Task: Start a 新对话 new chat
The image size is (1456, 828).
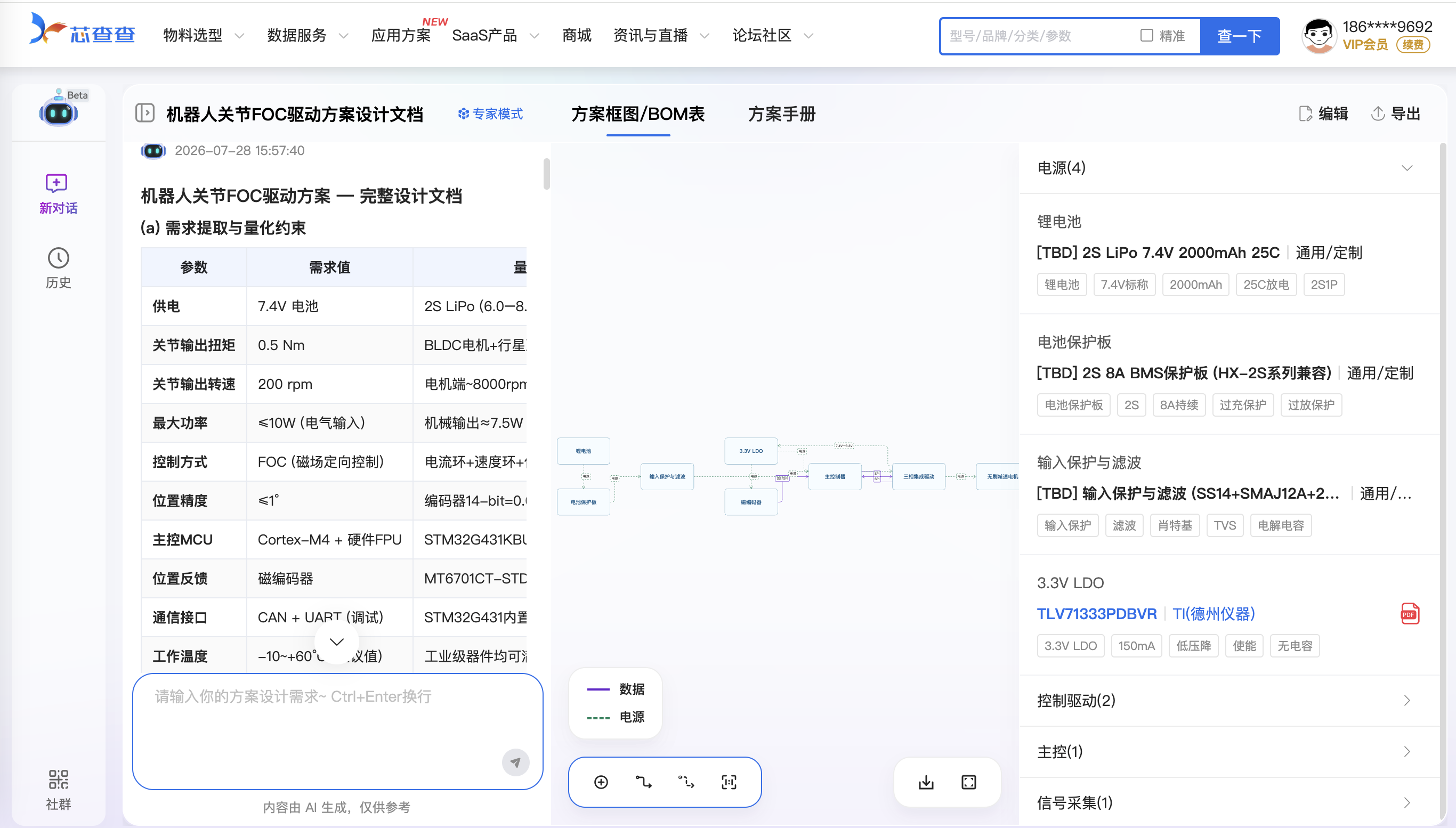Action: tap(58, 193)
